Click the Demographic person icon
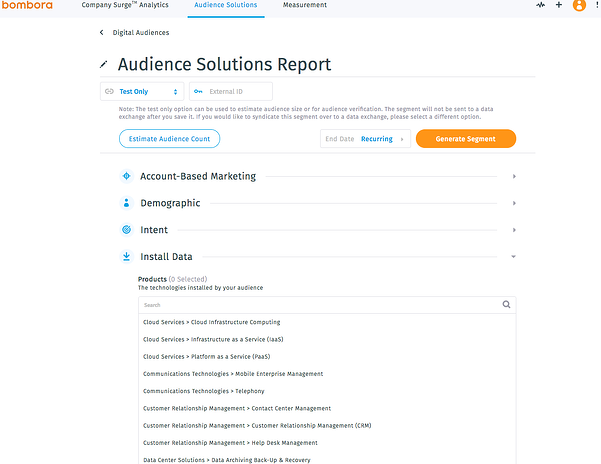The height and width of the screenshot is (464, 601). coord(126,203)
